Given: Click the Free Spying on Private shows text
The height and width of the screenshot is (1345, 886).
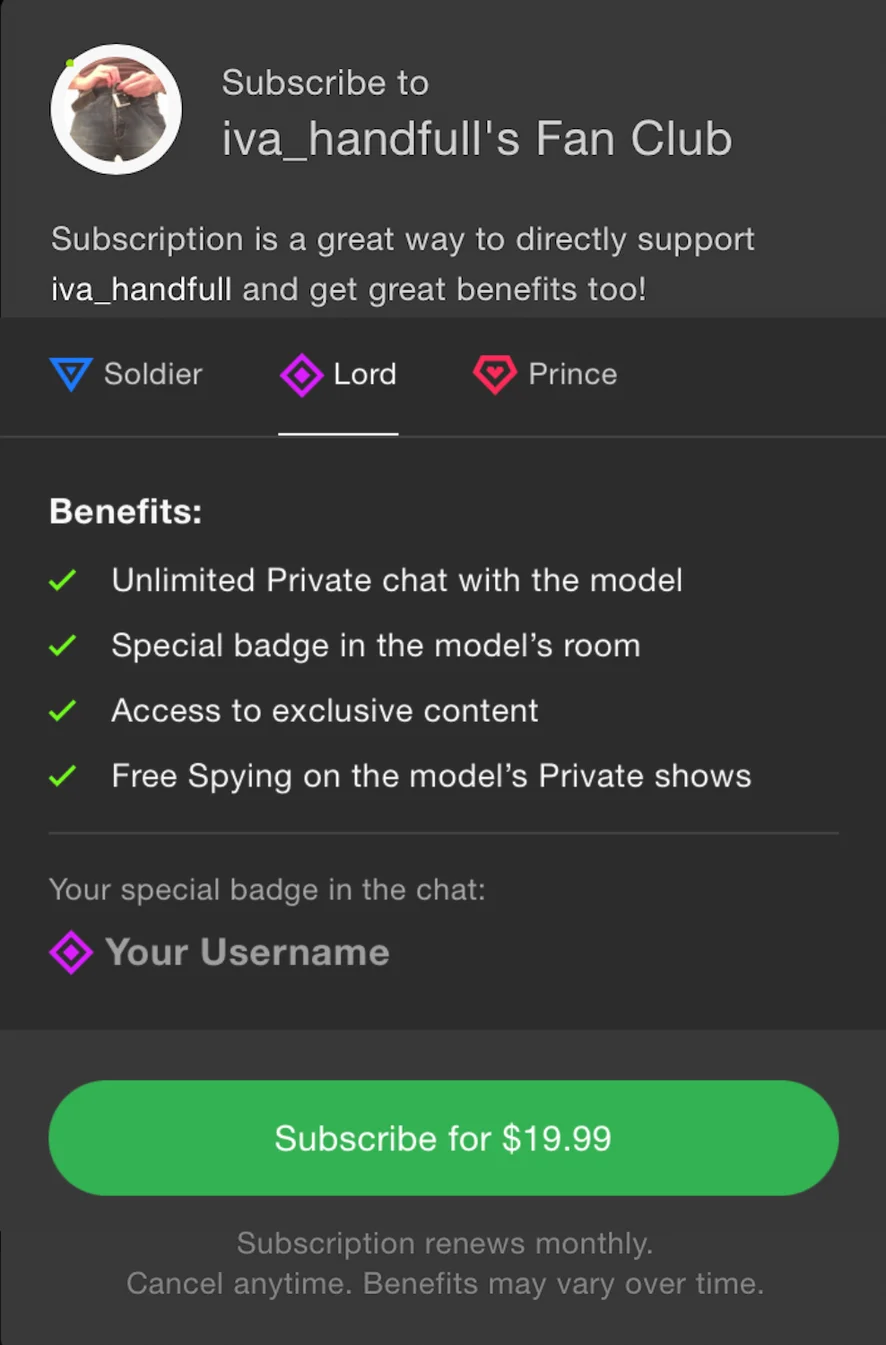Looking at the screenshot, I should coord(431,776).
